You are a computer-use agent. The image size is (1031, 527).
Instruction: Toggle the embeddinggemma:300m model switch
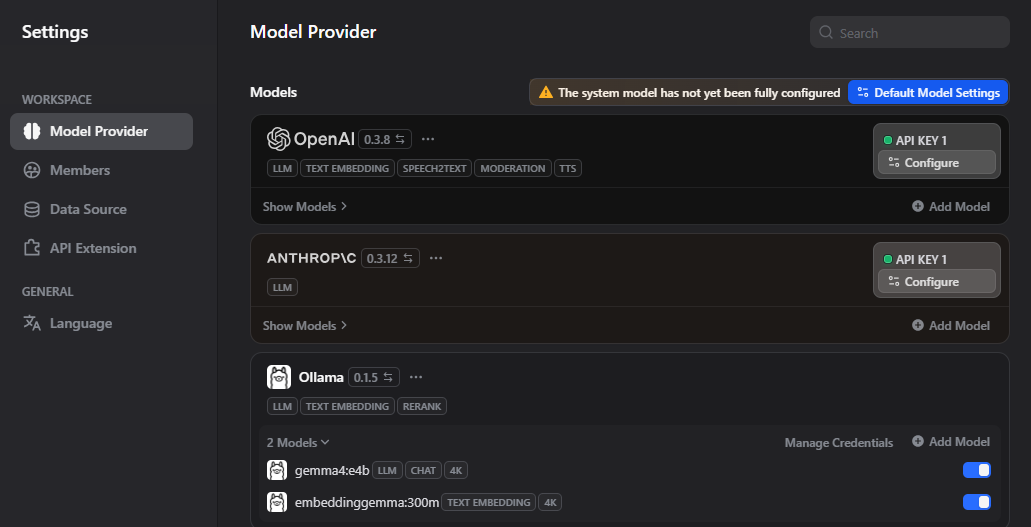[x=976, y=502]
